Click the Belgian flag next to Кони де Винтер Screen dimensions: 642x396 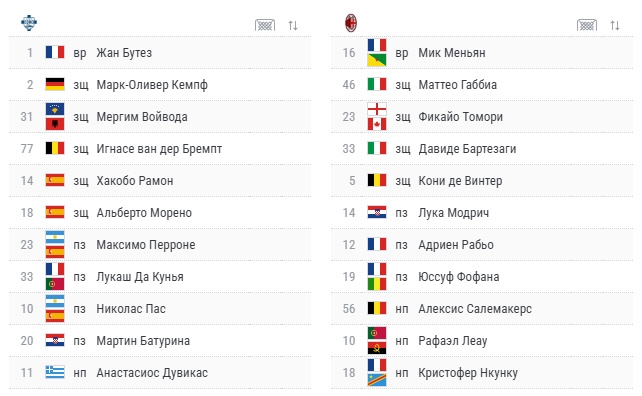click(377, 180)
